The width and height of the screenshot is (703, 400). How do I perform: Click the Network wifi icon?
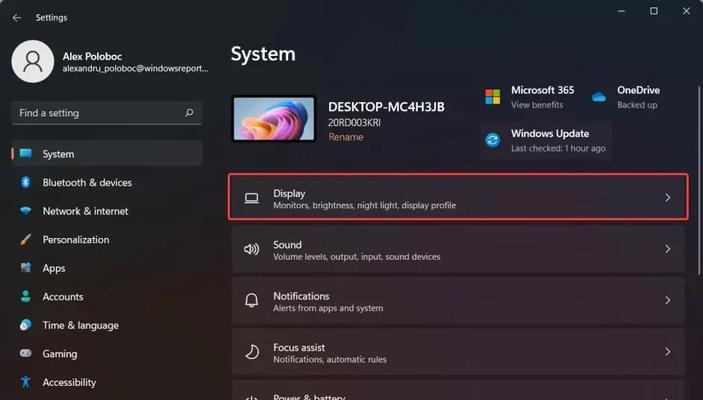point(26,211)
